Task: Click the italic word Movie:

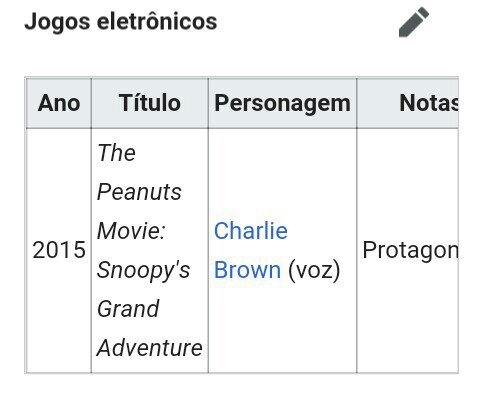Action: pos(131,231)
